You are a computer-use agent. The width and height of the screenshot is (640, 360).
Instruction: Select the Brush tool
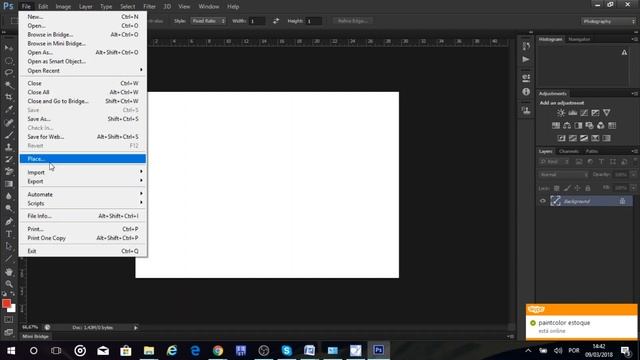pyautogui.click(x=9, y=135)
